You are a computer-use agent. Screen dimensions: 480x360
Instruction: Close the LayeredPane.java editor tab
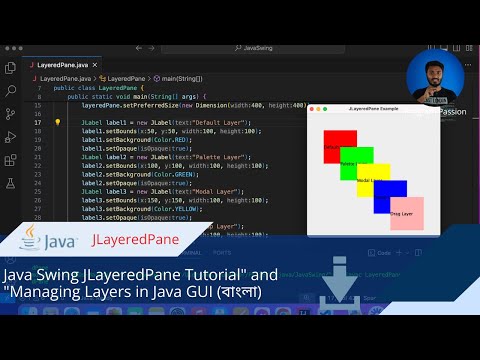[95, 65]
